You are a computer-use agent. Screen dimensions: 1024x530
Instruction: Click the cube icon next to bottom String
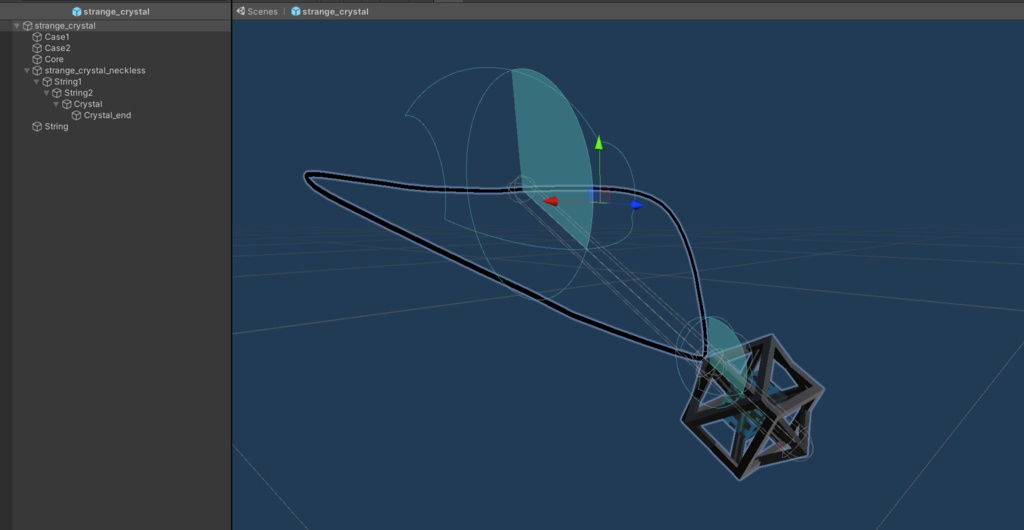point(37,127)
